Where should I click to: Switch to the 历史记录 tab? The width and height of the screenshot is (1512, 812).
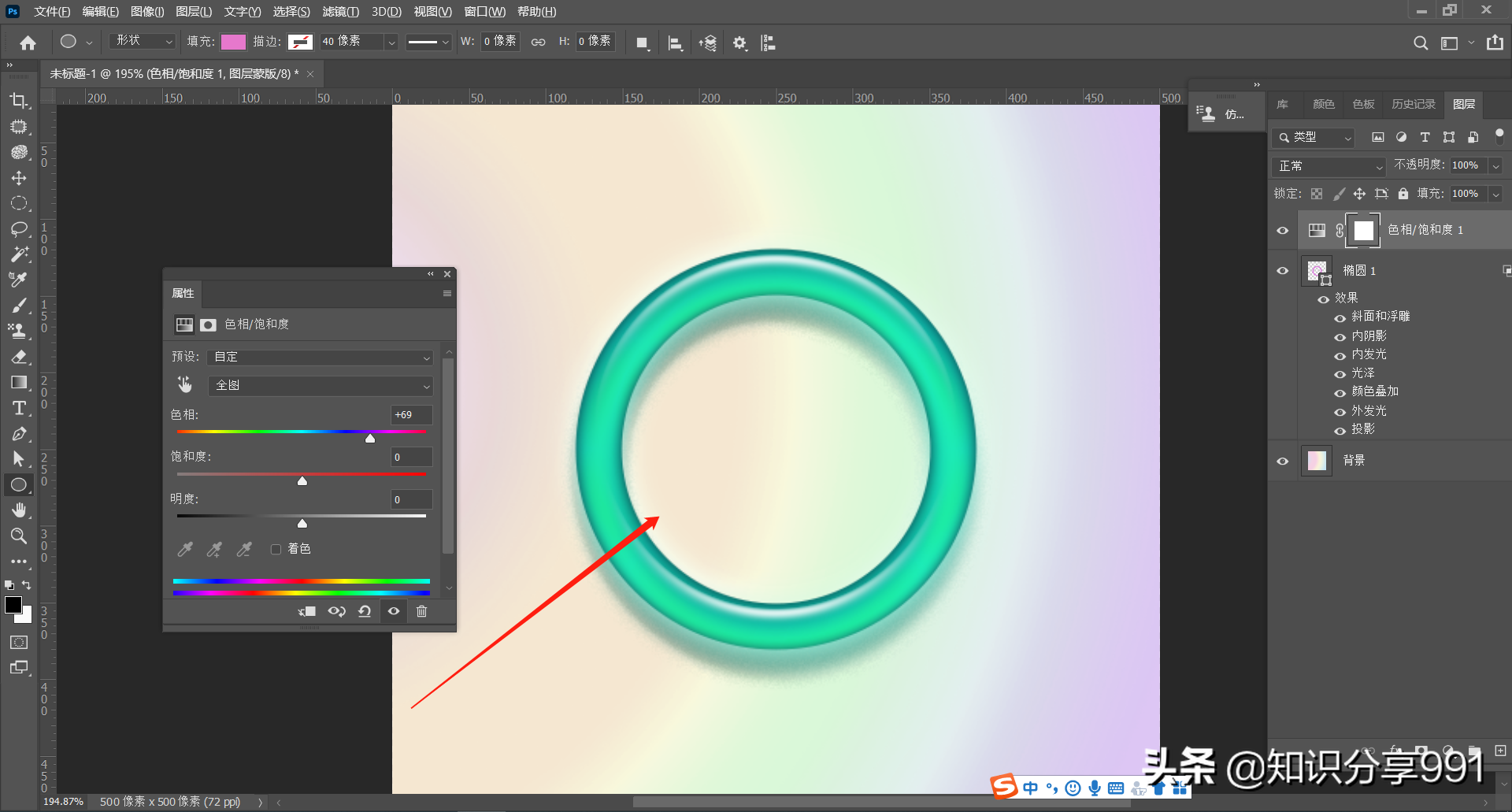pos(1413,104)
